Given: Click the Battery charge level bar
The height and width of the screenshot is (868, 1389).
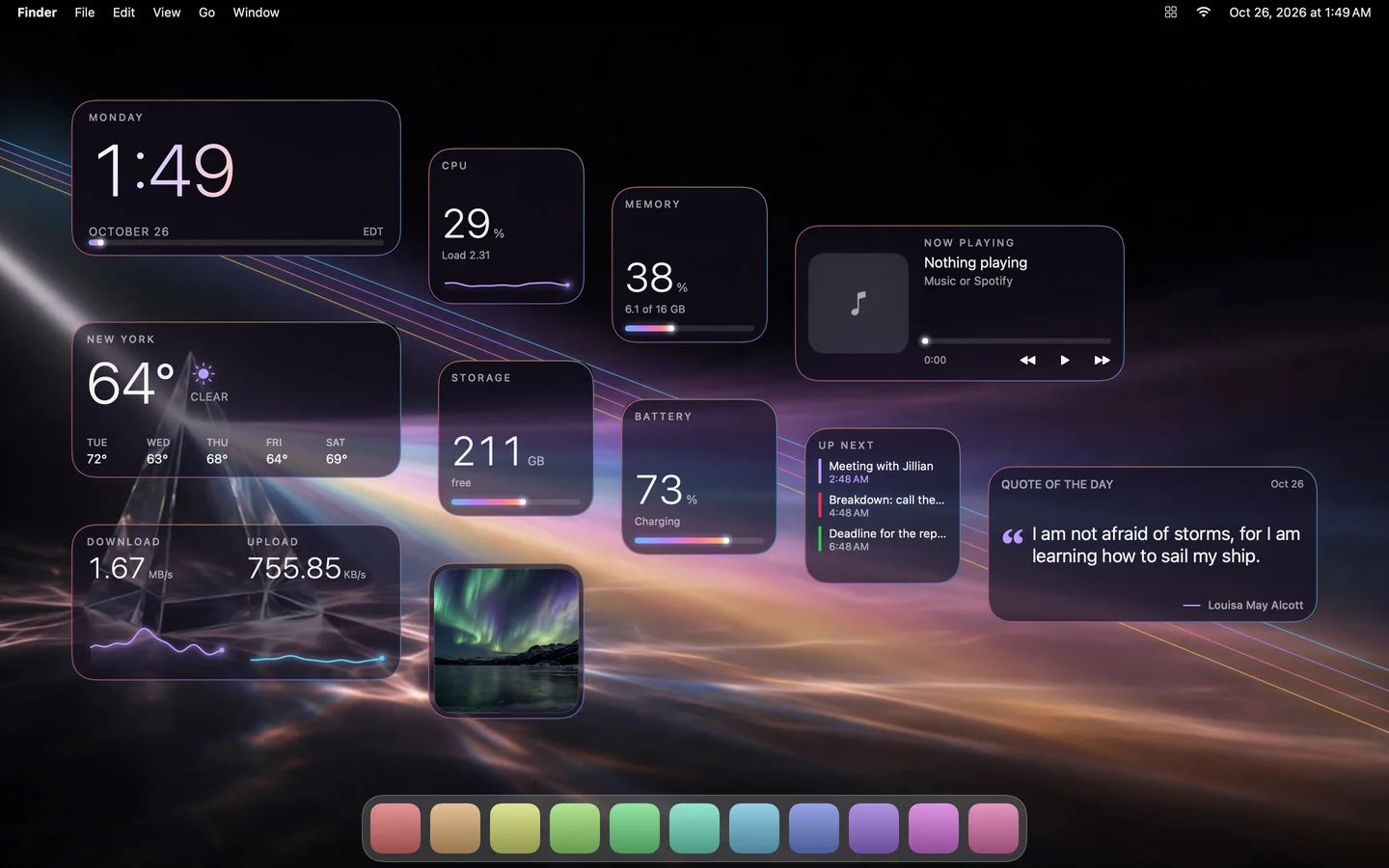Looking at the screenshot, I should [x=699, y=540].
